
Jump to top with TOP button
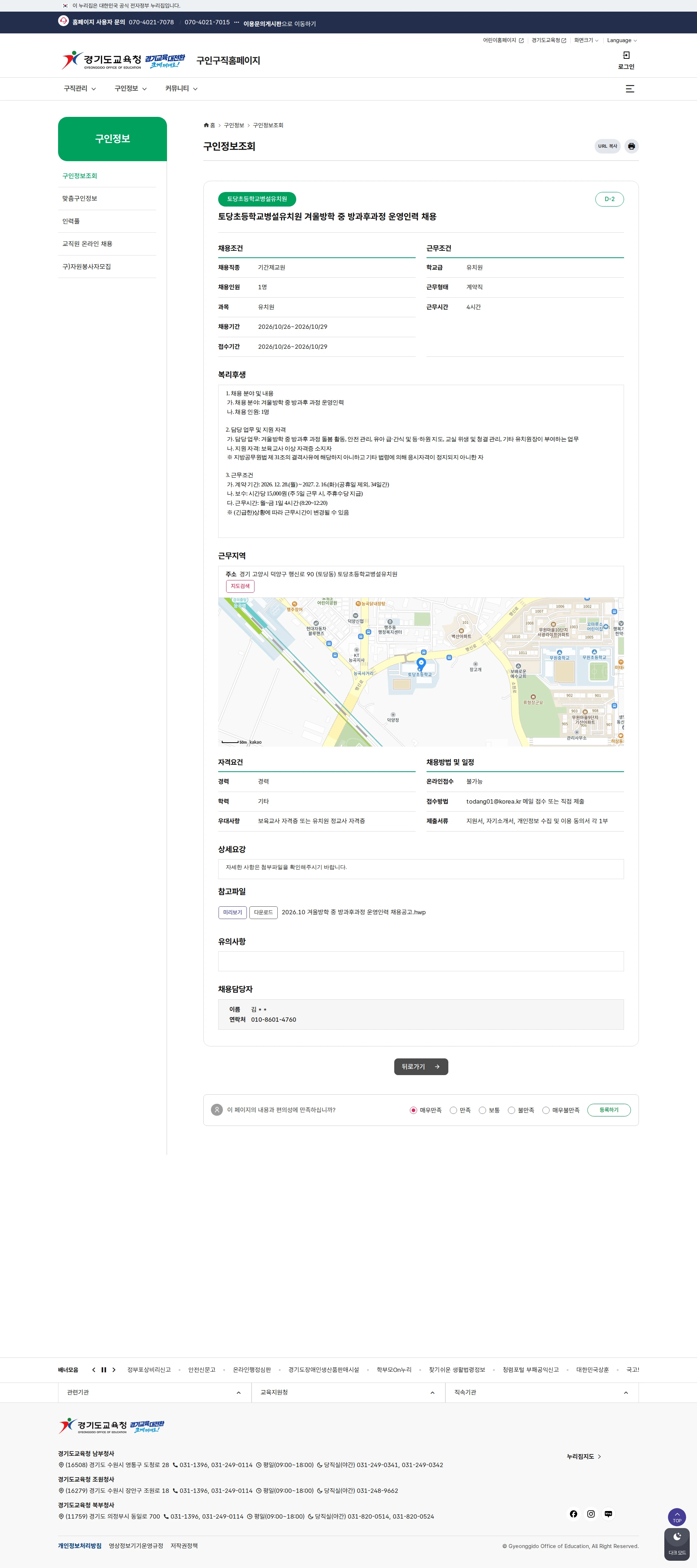click(x=677, y=1518)
